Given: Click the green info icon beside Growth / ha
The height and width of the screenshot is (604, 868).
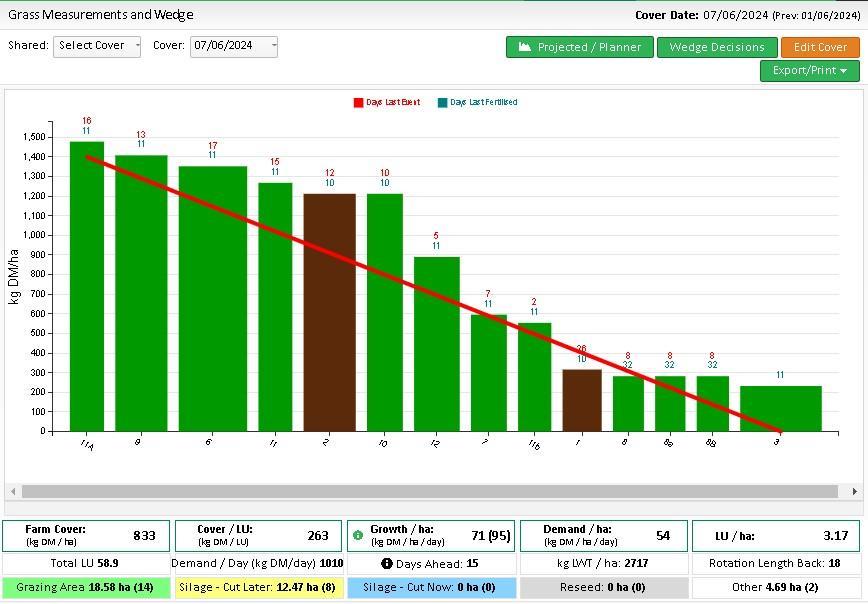Looking at the screenshot, I should coord(359,535).
